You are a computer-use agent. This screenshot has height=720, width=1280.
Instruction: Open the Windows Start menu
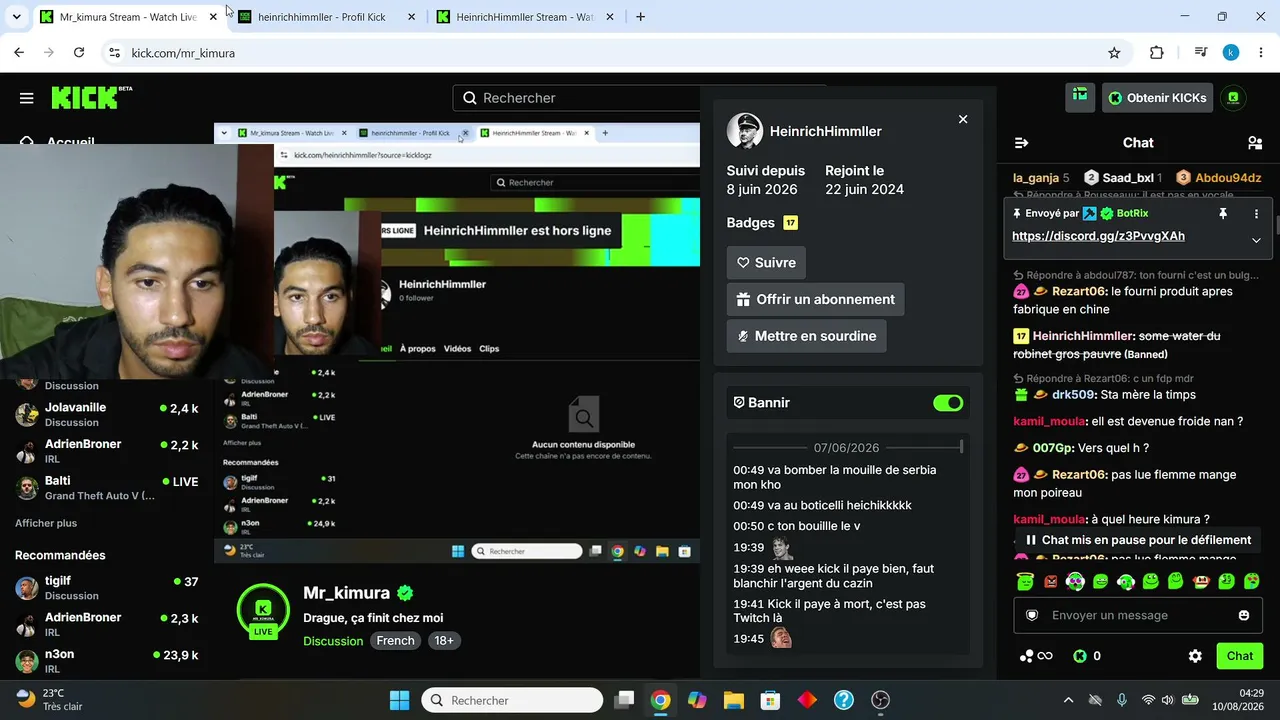point(399,700)
